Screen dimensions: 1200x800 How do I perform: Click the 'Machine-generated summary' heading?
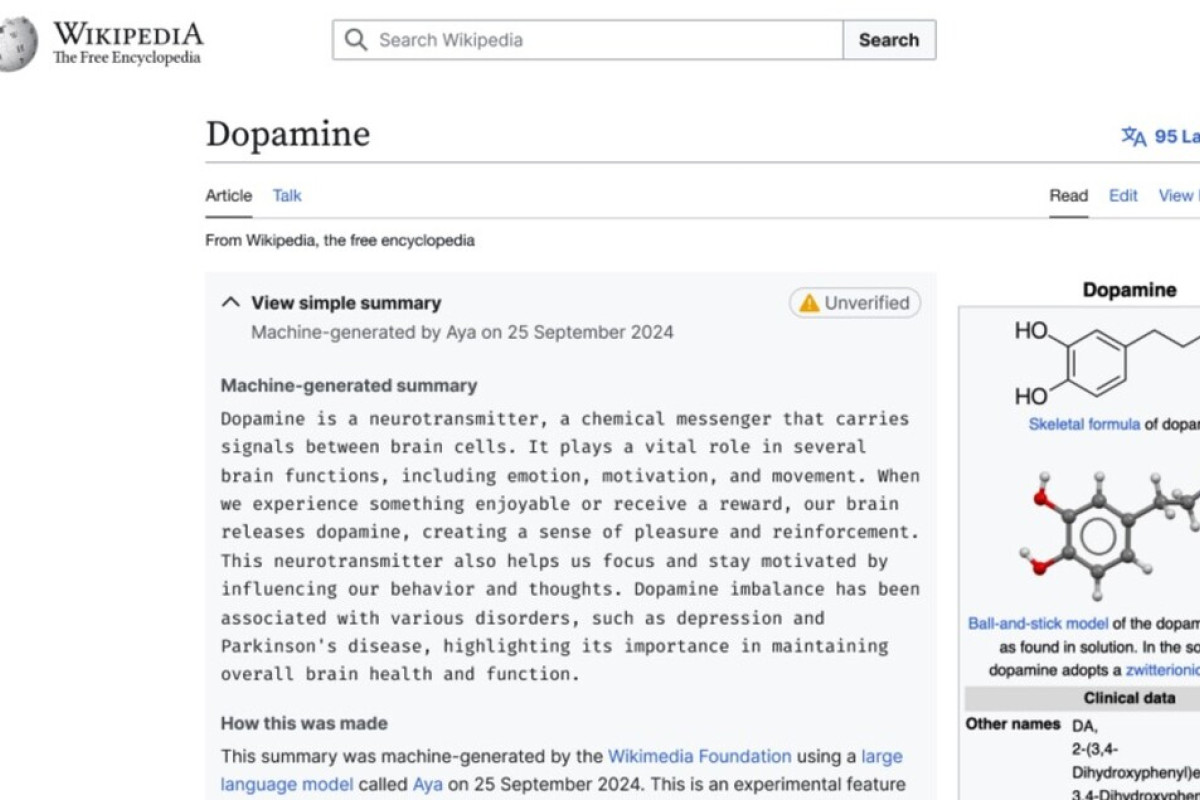[x=349, y=385]
